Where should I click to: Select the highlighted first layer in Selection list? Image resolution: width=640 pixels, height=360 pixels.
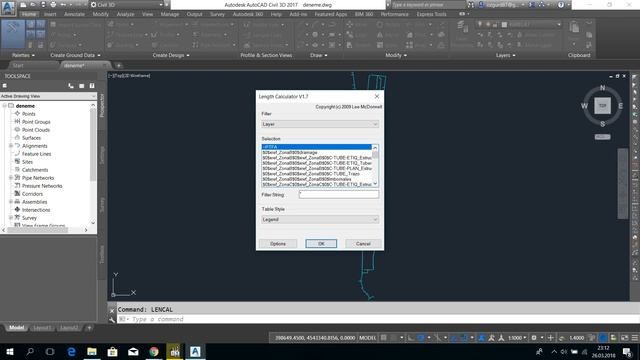click(x=317, y=147)
